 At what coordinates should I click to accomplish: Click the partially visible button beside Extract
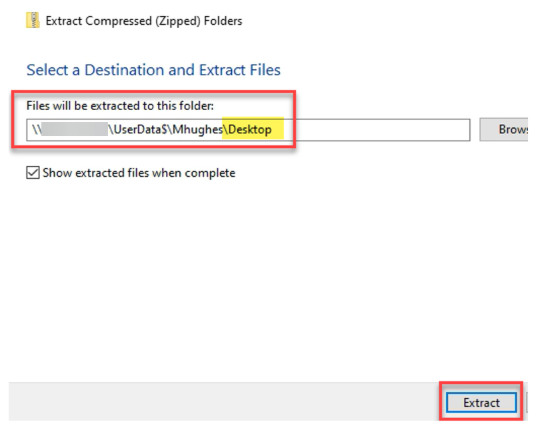528,402
